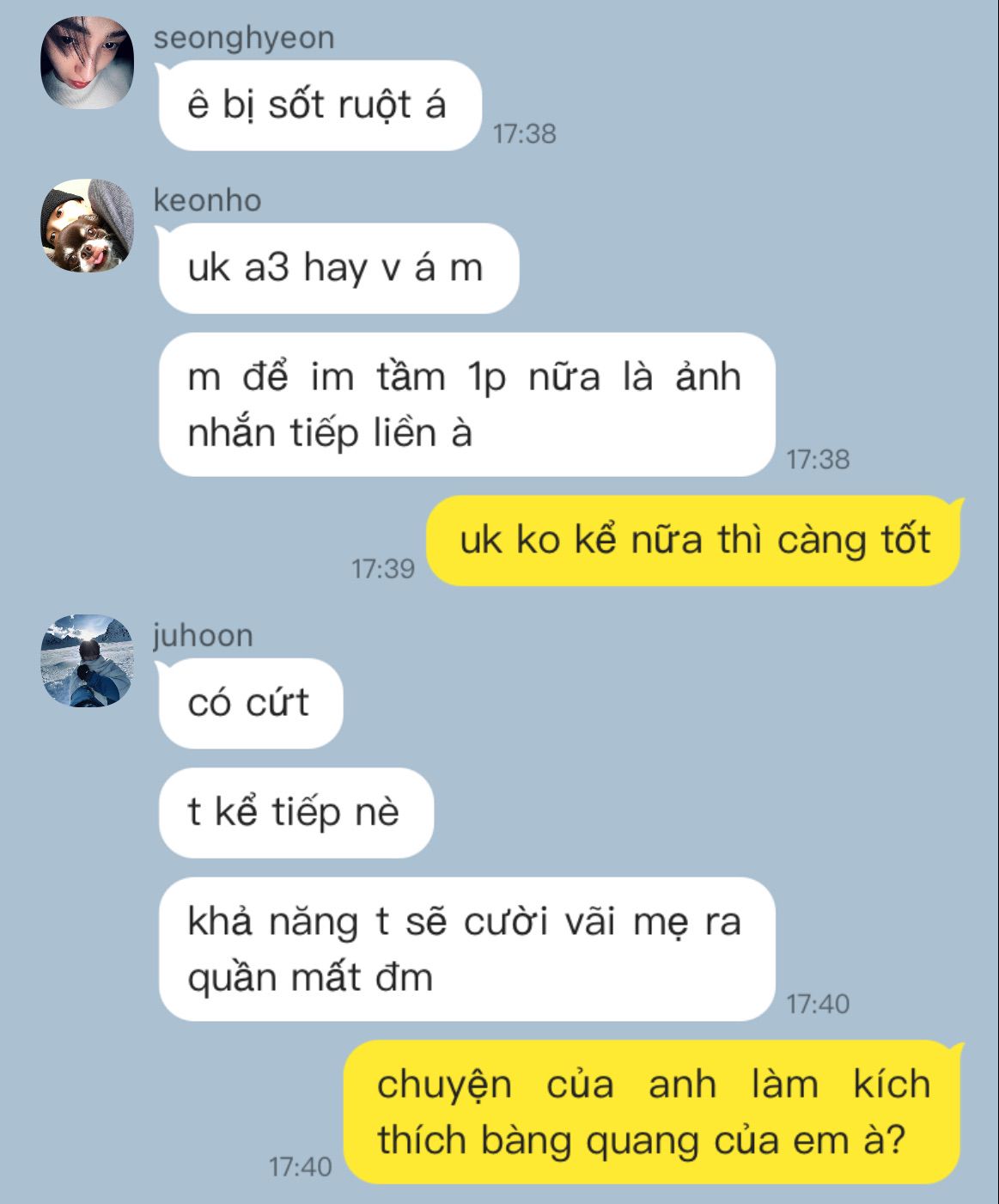Tap the 17:38 timestamp after keonho's long message
The height and width of the screenshot is (1204, 999).
(x=818, y=460)
